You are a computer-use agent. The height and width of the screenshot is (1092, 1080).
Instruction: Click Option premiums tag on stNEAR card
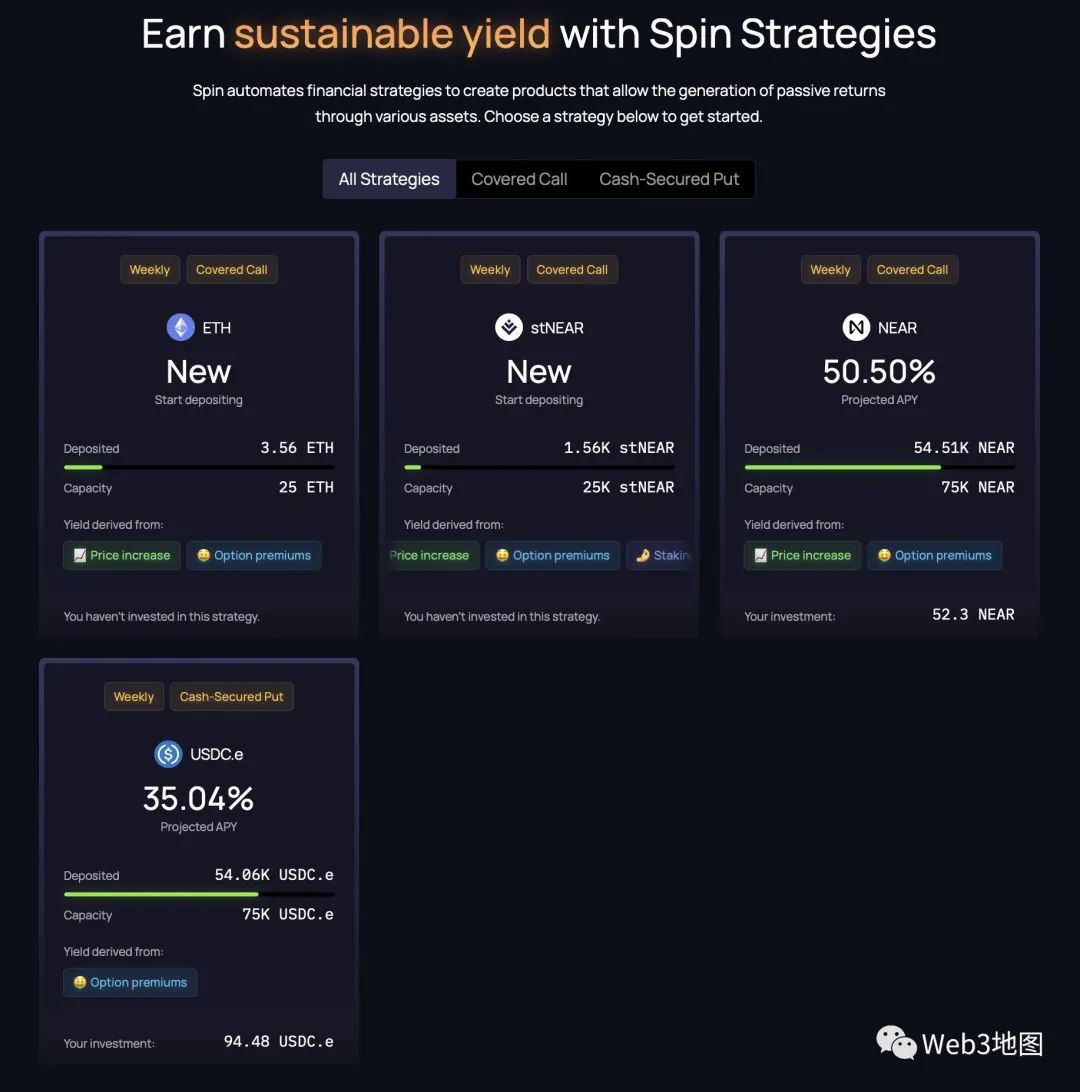[x=553, y=556]
